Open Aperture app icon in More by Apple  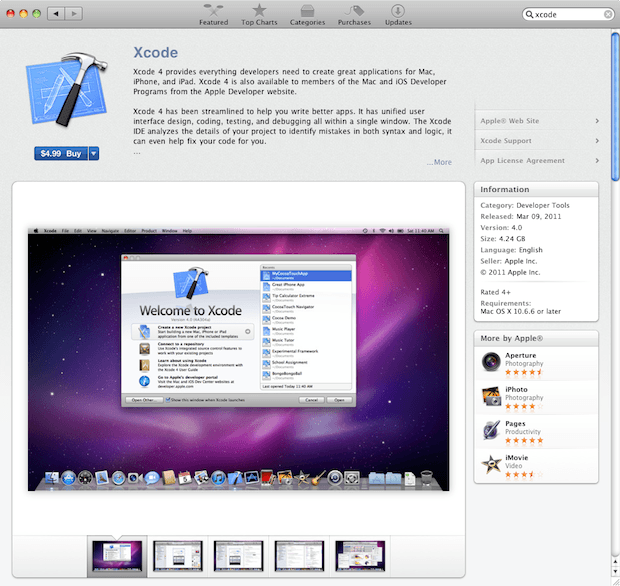(491, 362)
